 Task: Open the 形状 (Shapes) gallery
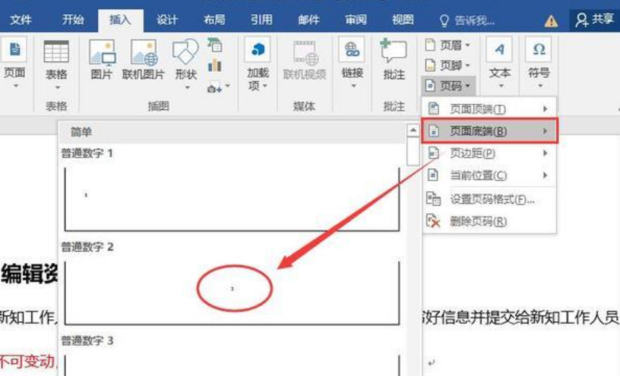(x=186, y=64)
